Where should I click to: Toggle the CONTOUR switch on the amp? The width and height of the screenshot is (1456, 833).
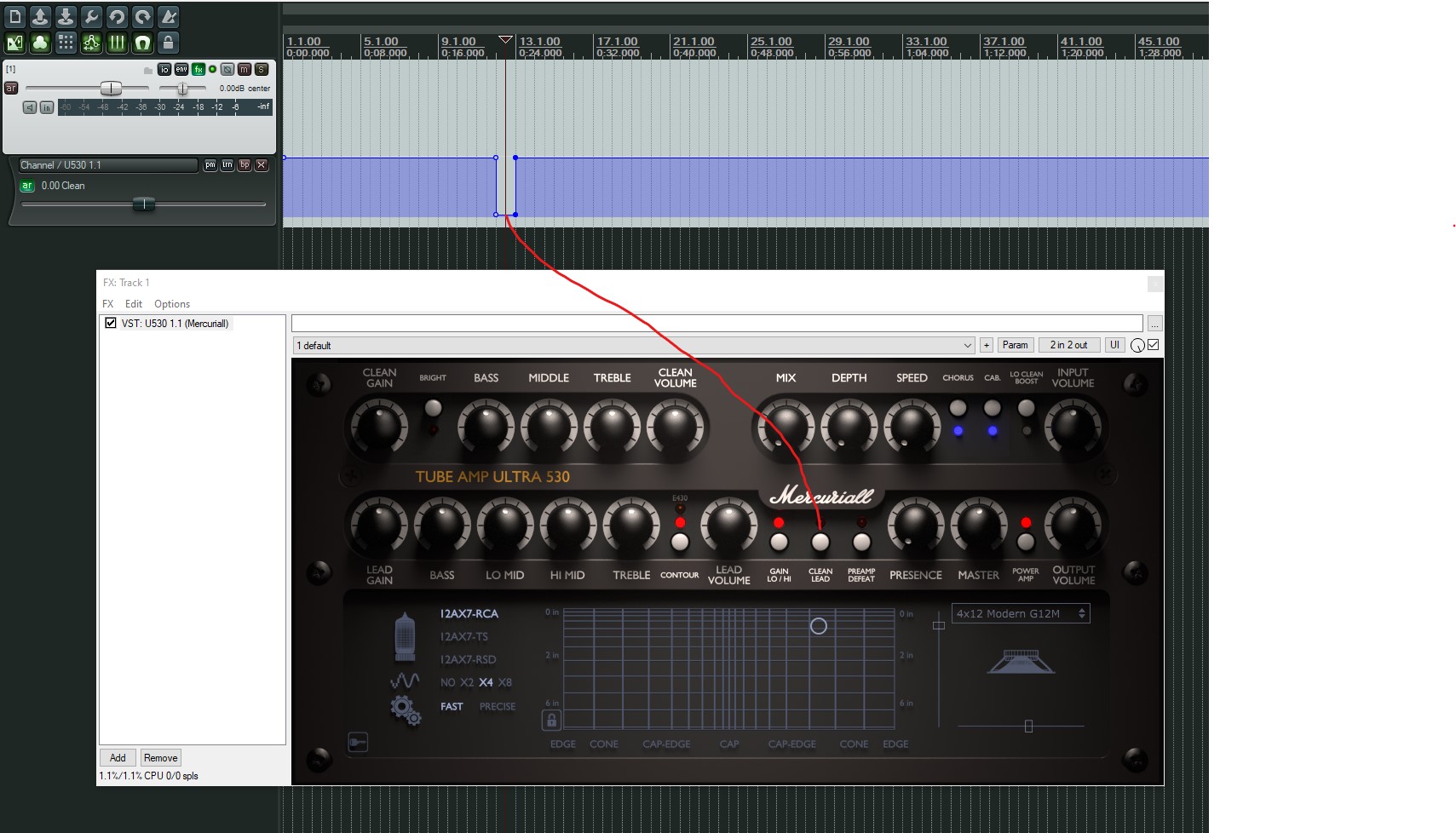point(680,542)
